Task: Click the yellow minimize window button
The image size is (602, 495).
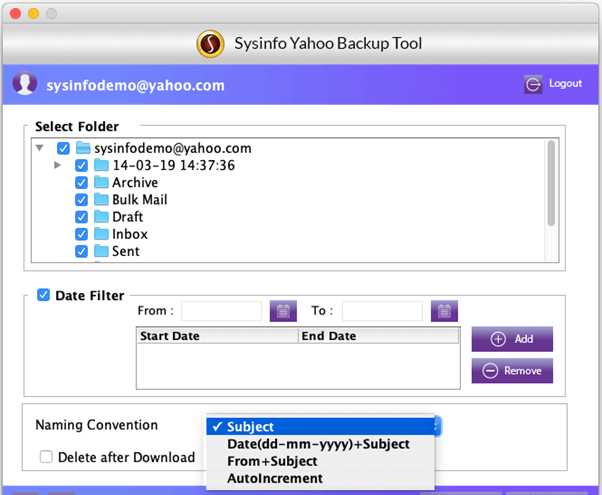Action: click(34, 13)
